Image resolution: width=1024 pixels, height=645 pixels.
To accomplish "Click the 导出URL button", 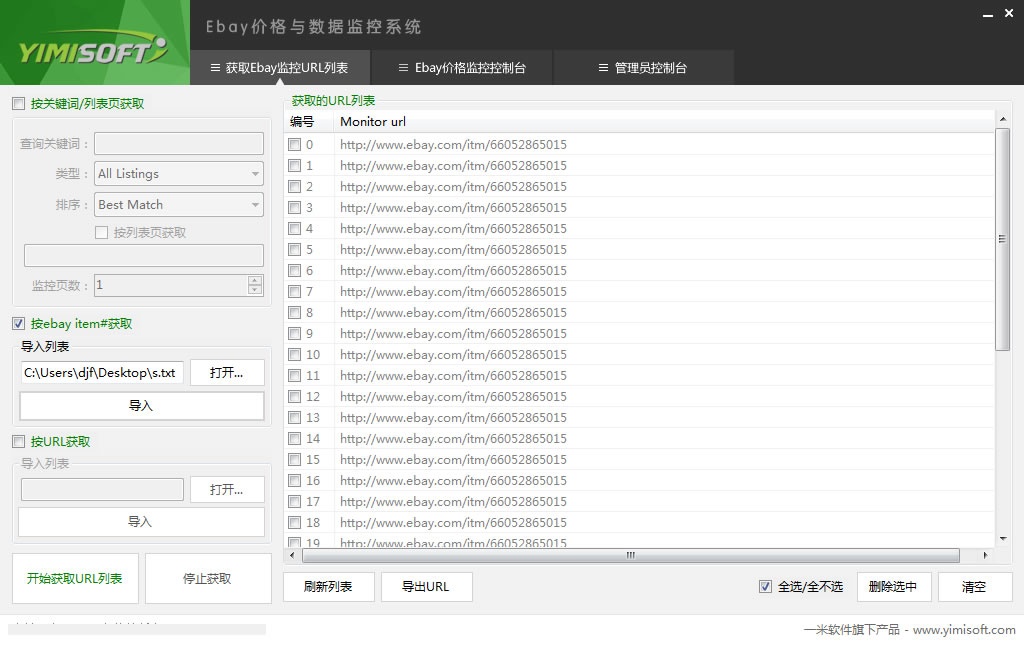I will click(426, 586).
